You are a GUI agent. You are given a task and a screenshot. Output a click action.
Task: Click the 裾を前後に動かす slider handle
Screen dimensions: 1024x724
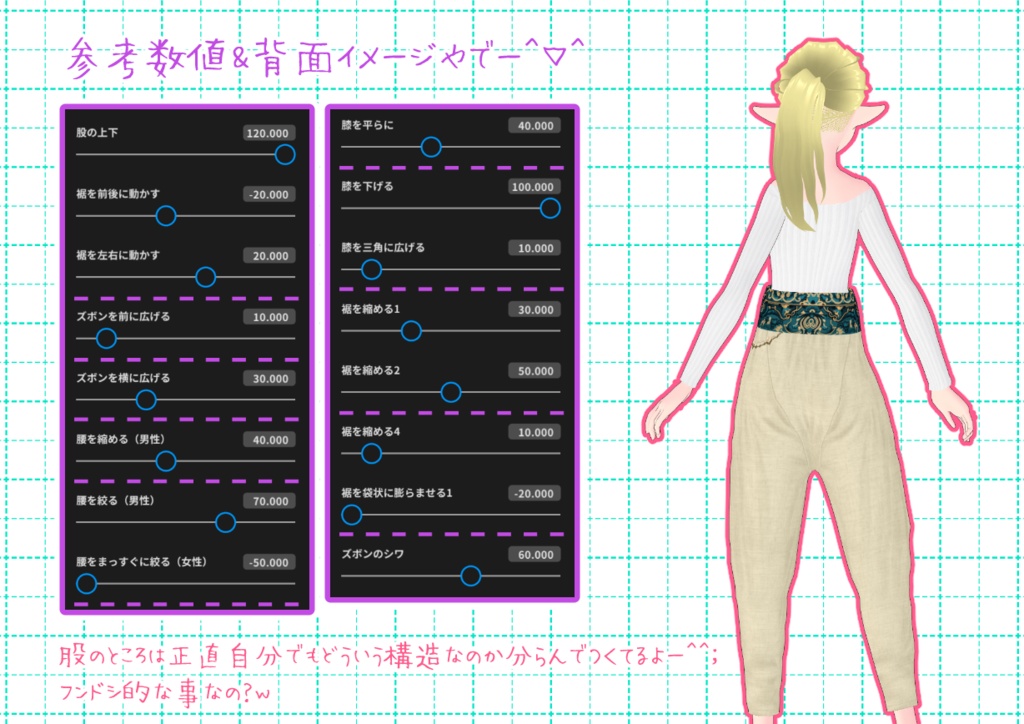tap(166, 216)
